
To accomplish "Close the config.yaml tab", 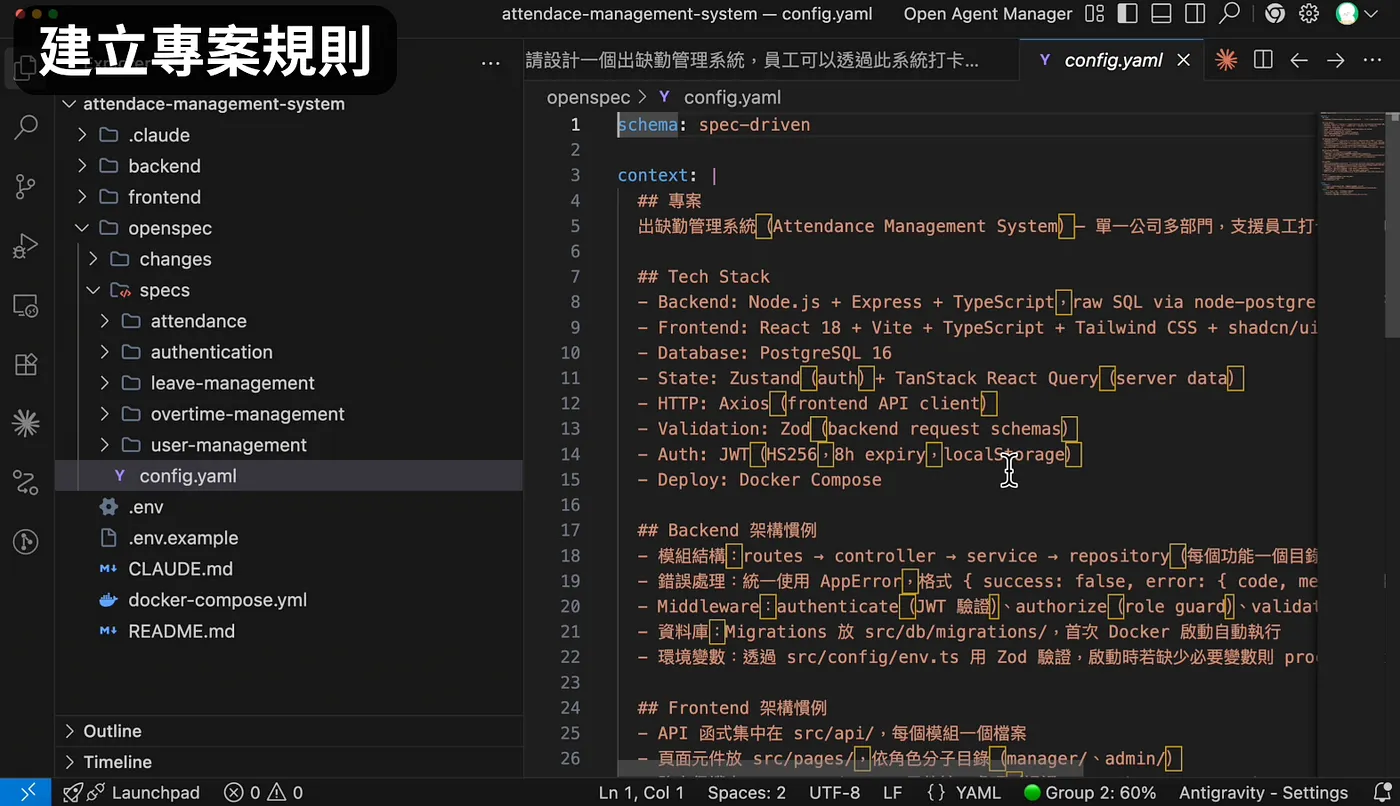I will coord(1184,60).
